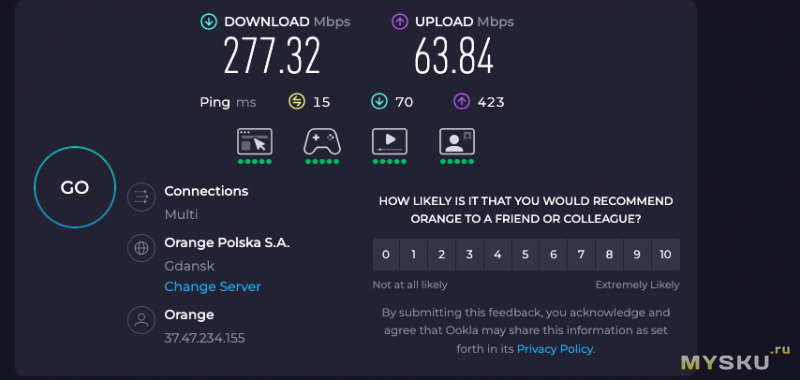800x380 pixels.
Task: Rate recommendation score 0
Action: [386, 255]
